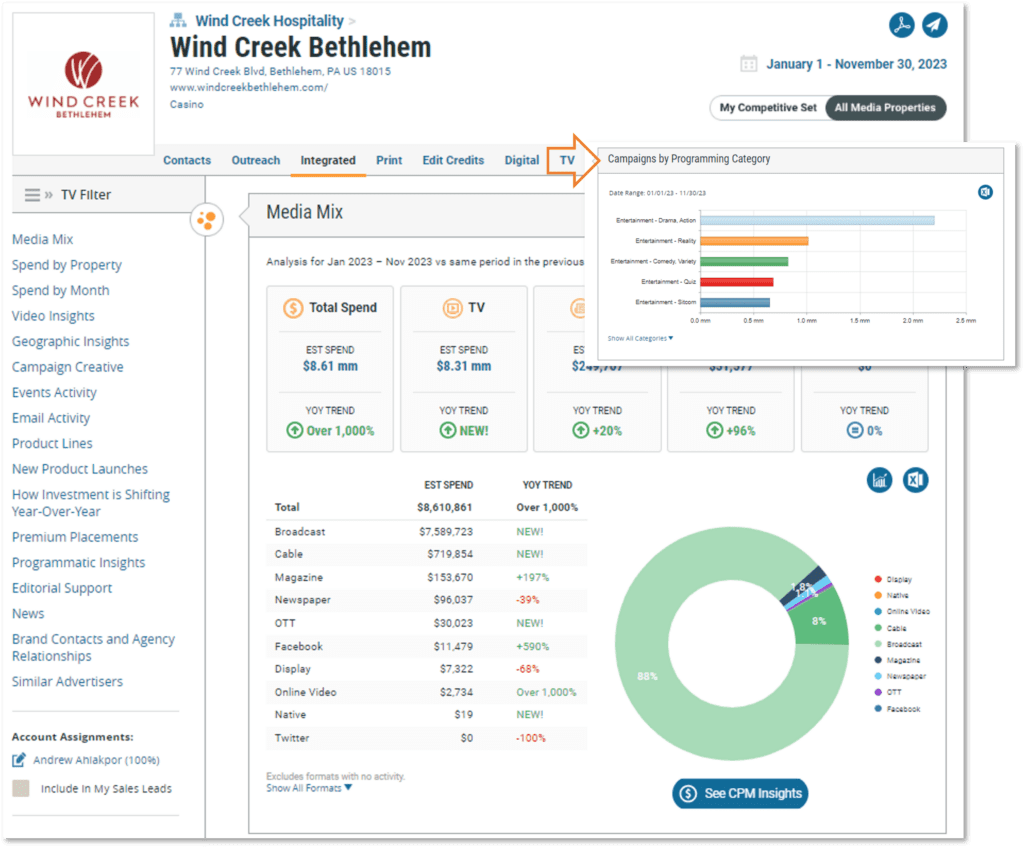Image resolution: width=1024 pixels, height=847 pixels.
Task: Click See CPM Insights button
Action: tap(740, 793)
